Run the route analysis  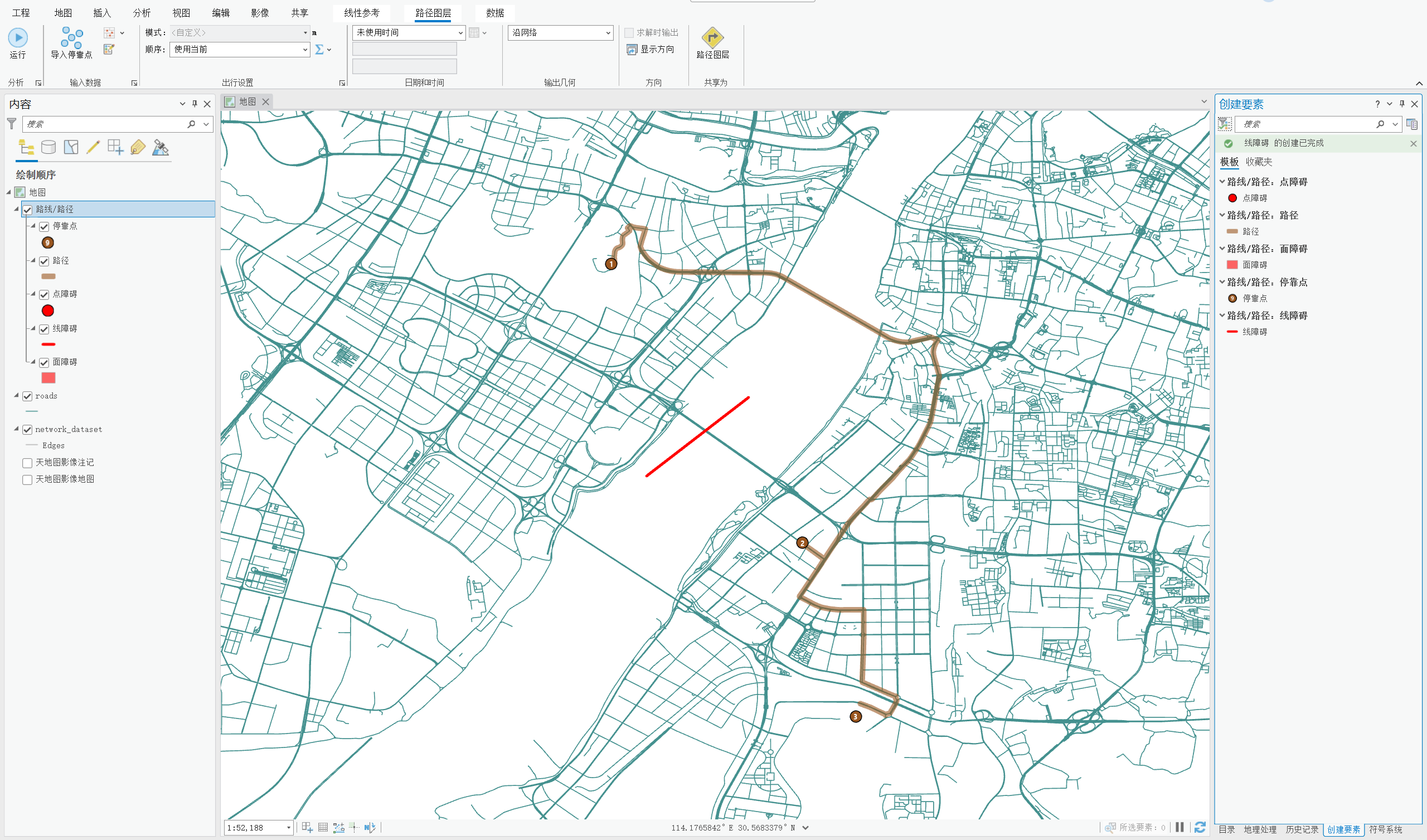pyautogui.click(x=17, y=43)
